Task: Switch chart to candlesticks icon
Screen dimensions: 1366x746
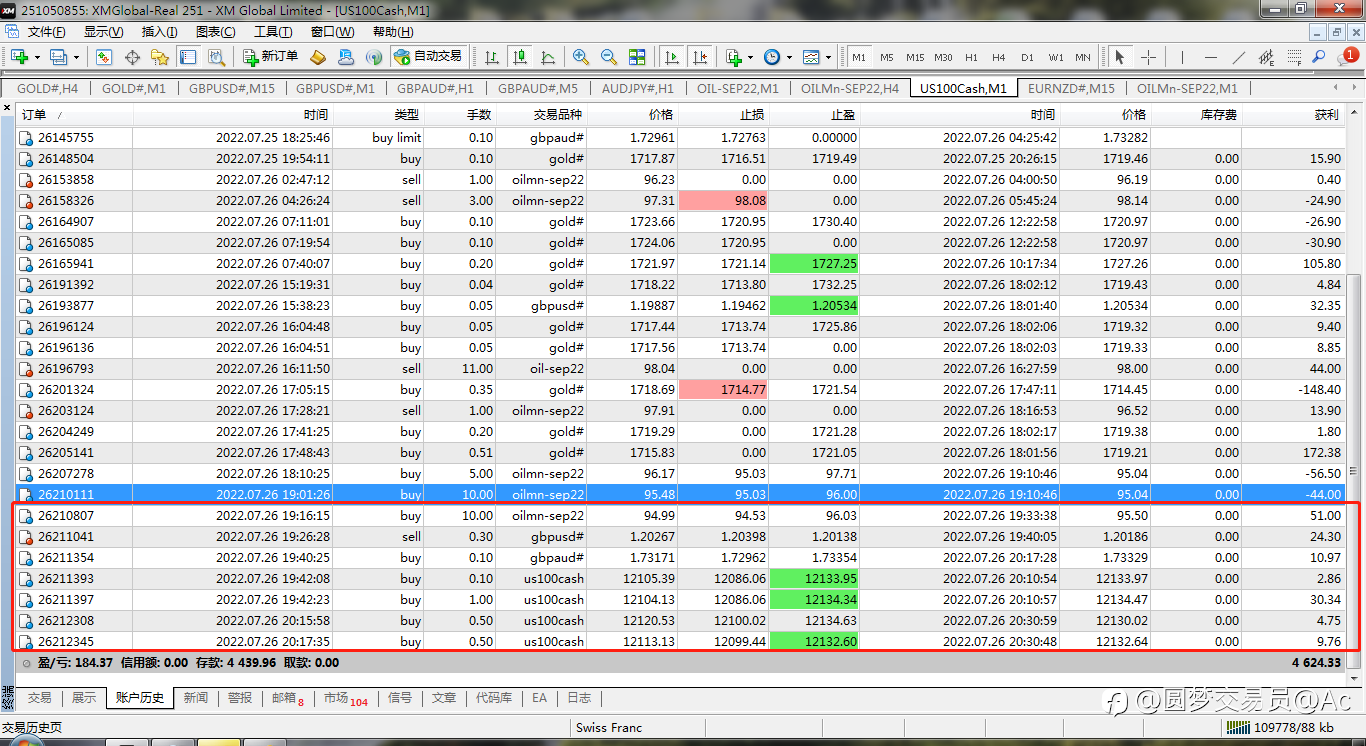Action: click(520, 57)
